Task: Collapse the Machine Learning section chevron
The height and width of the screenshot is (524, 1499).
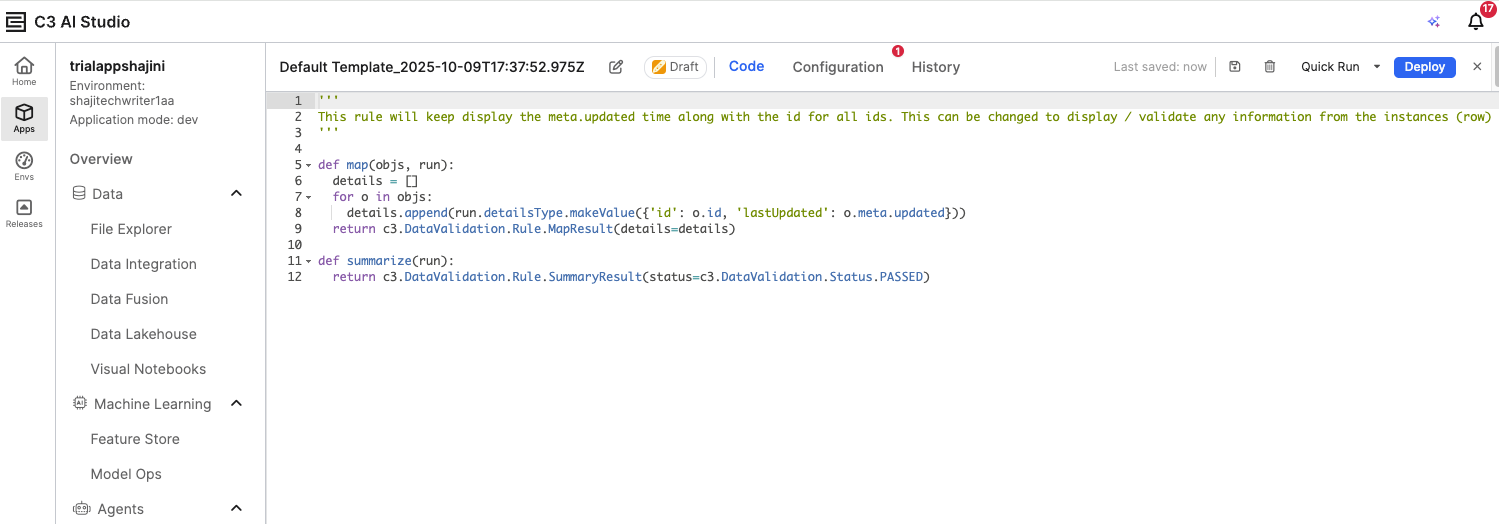Action: [x=237, y=403]
